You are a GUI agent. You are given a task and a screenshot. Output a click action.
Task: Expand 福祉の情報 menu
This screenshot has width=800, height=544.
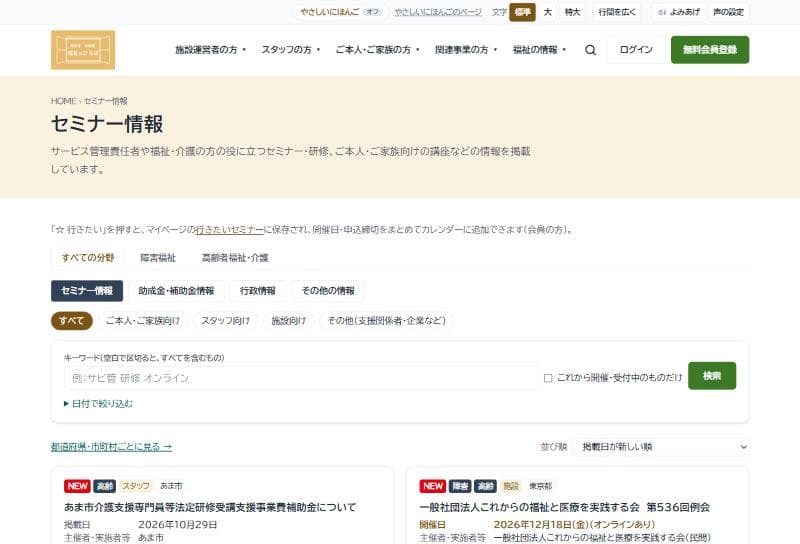(x=539, y=50)
